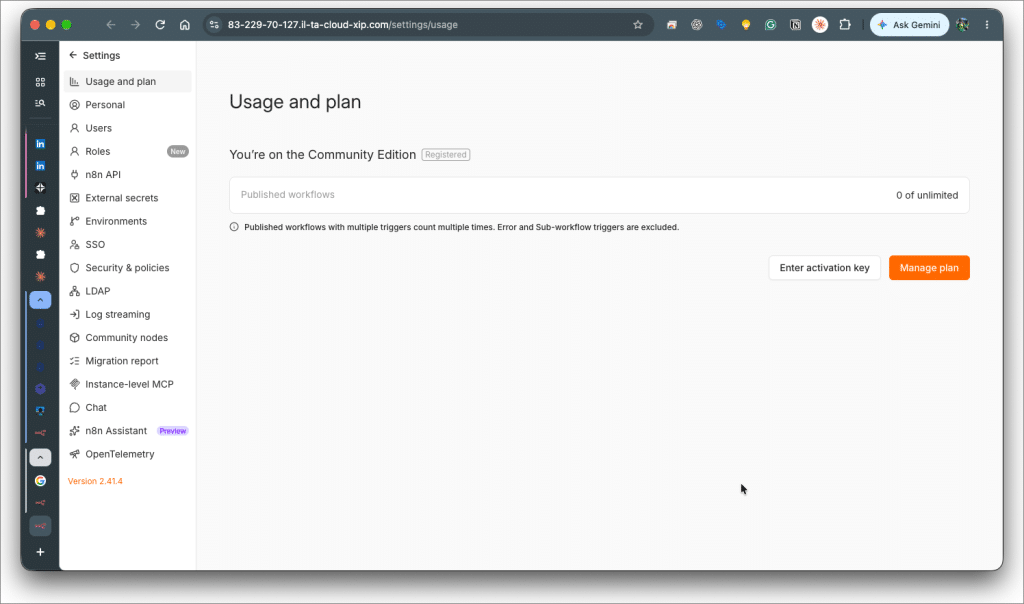Open the Migration report page
1024x604 pixels.
pos(128,361)
